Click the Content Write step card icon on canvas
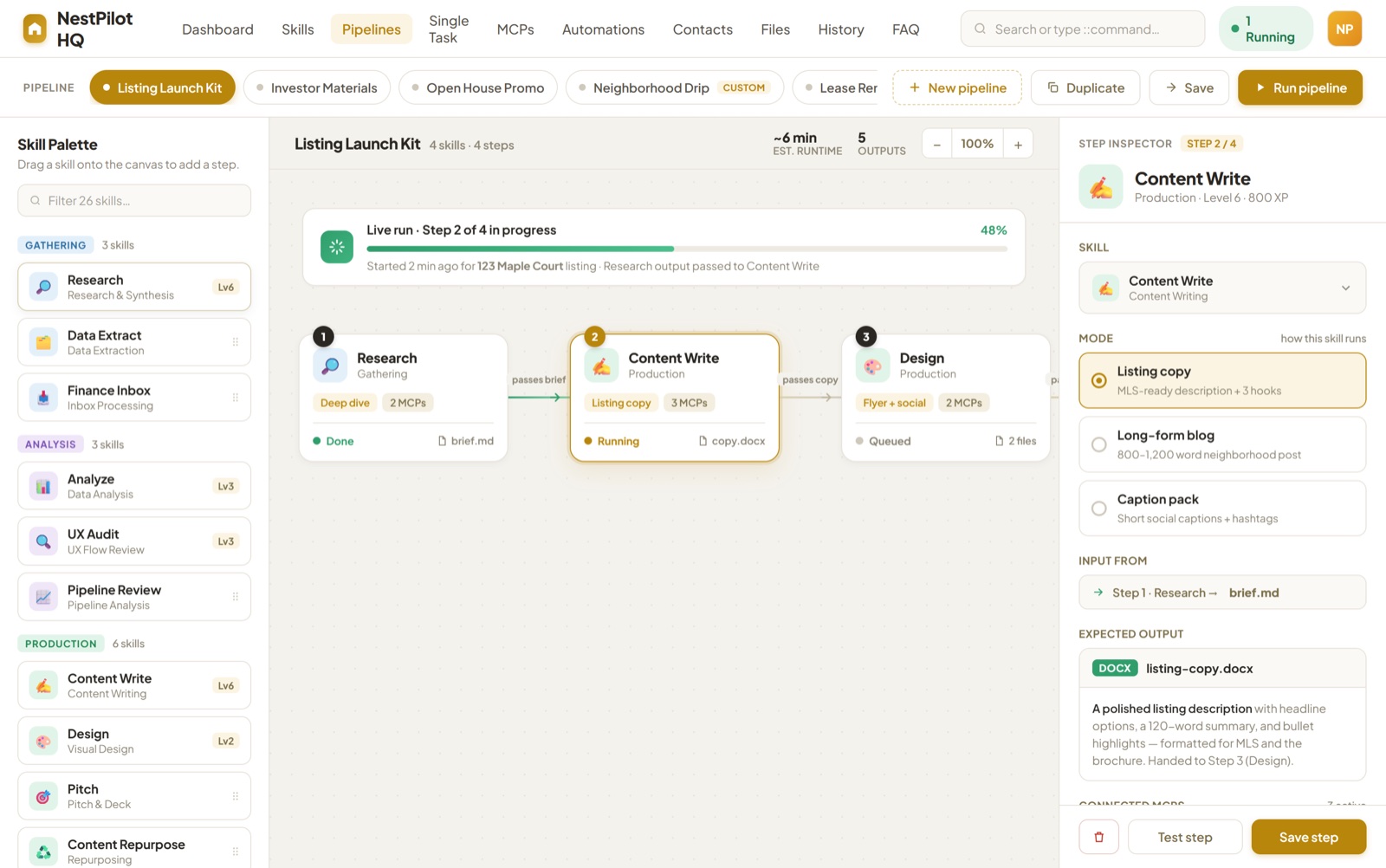The height and width of the screenshot is (868, 1386). [601, 366]
